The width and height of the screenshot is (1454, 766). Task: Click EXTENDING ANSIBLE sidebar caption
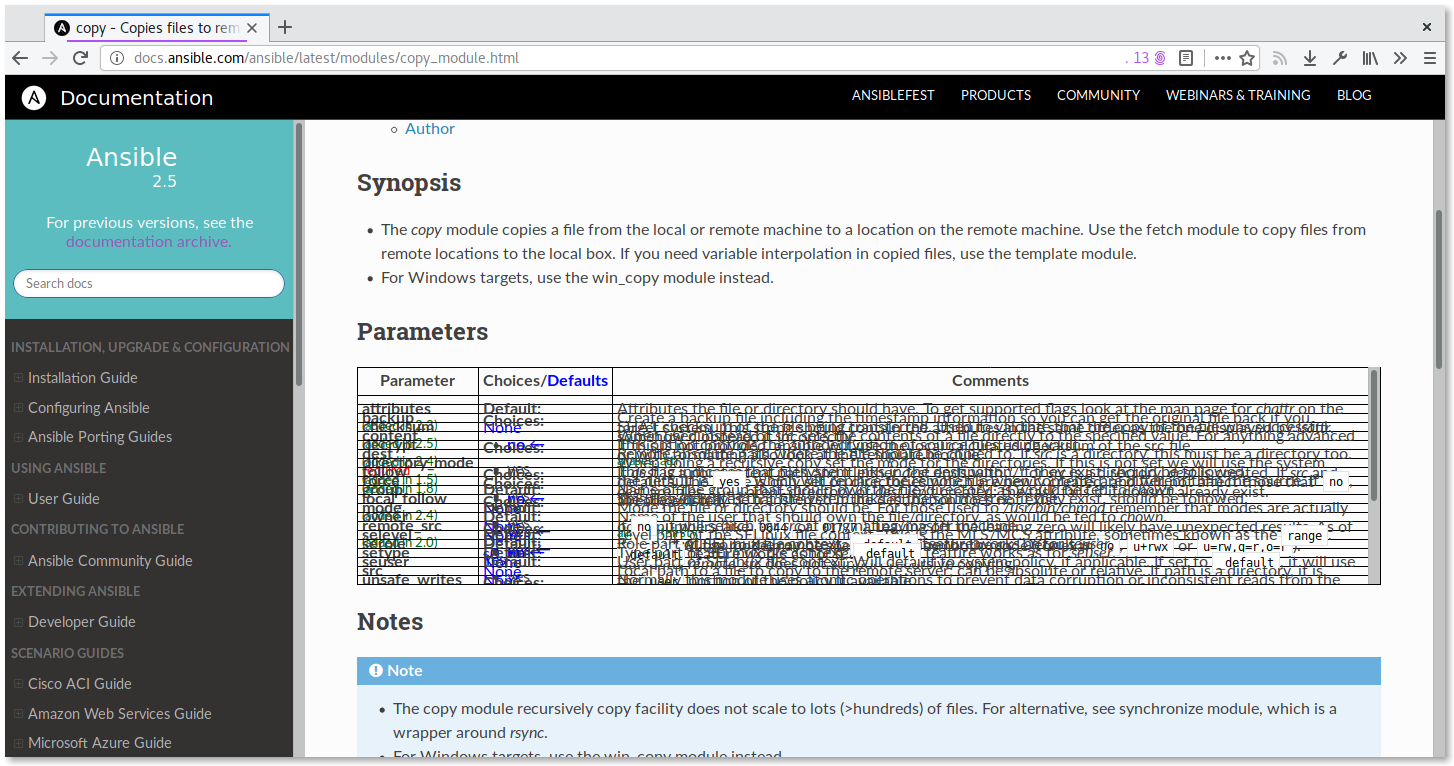point(76,591)
